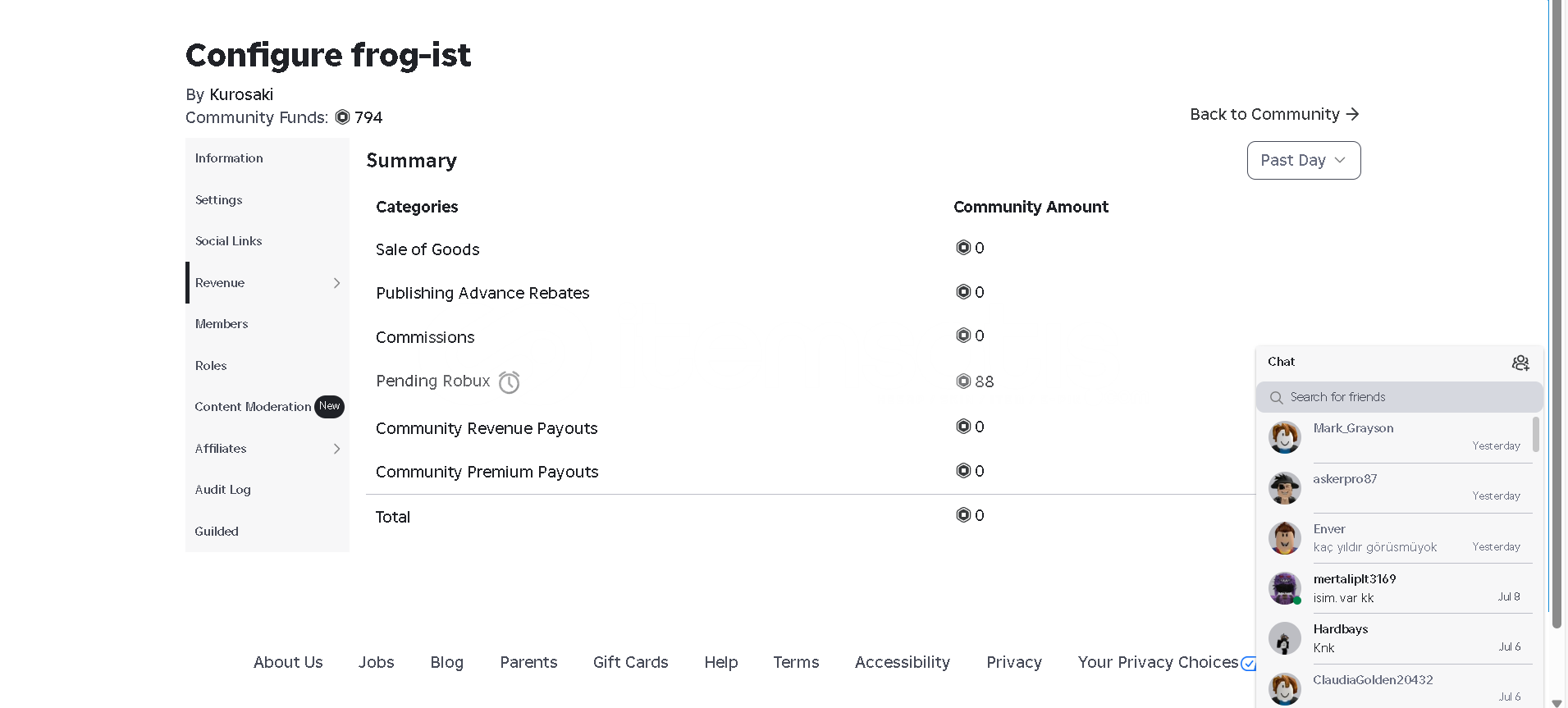This screenshot has width=1568, height=708.
Task: Click the Back to Community arrow icon
Action: [x=1353, y=114]
